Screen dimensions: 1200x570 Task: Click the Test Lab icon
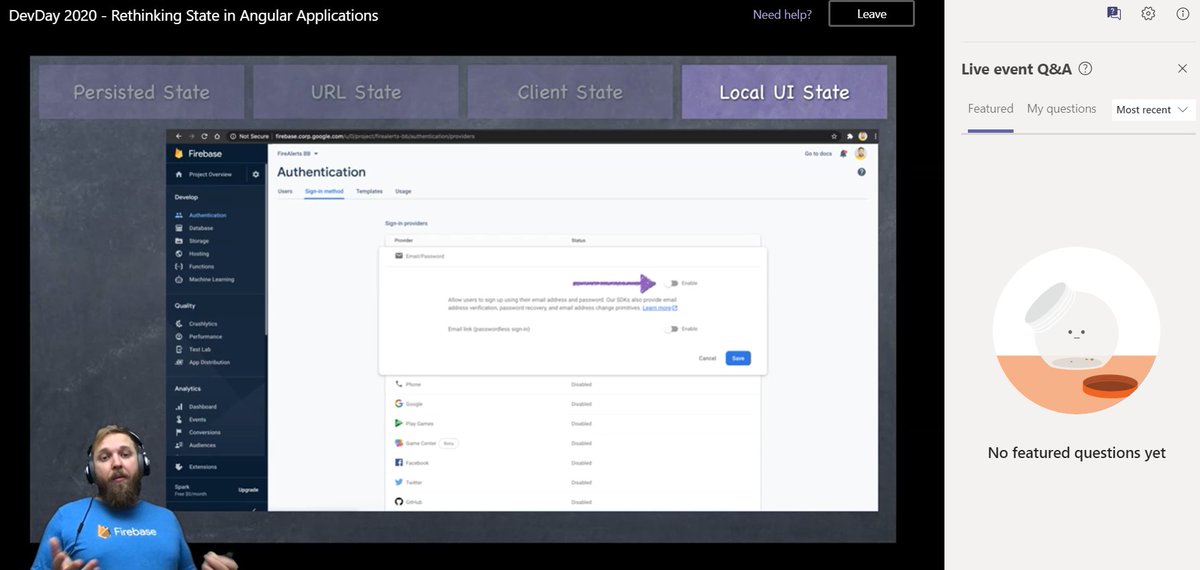(179, 349)
